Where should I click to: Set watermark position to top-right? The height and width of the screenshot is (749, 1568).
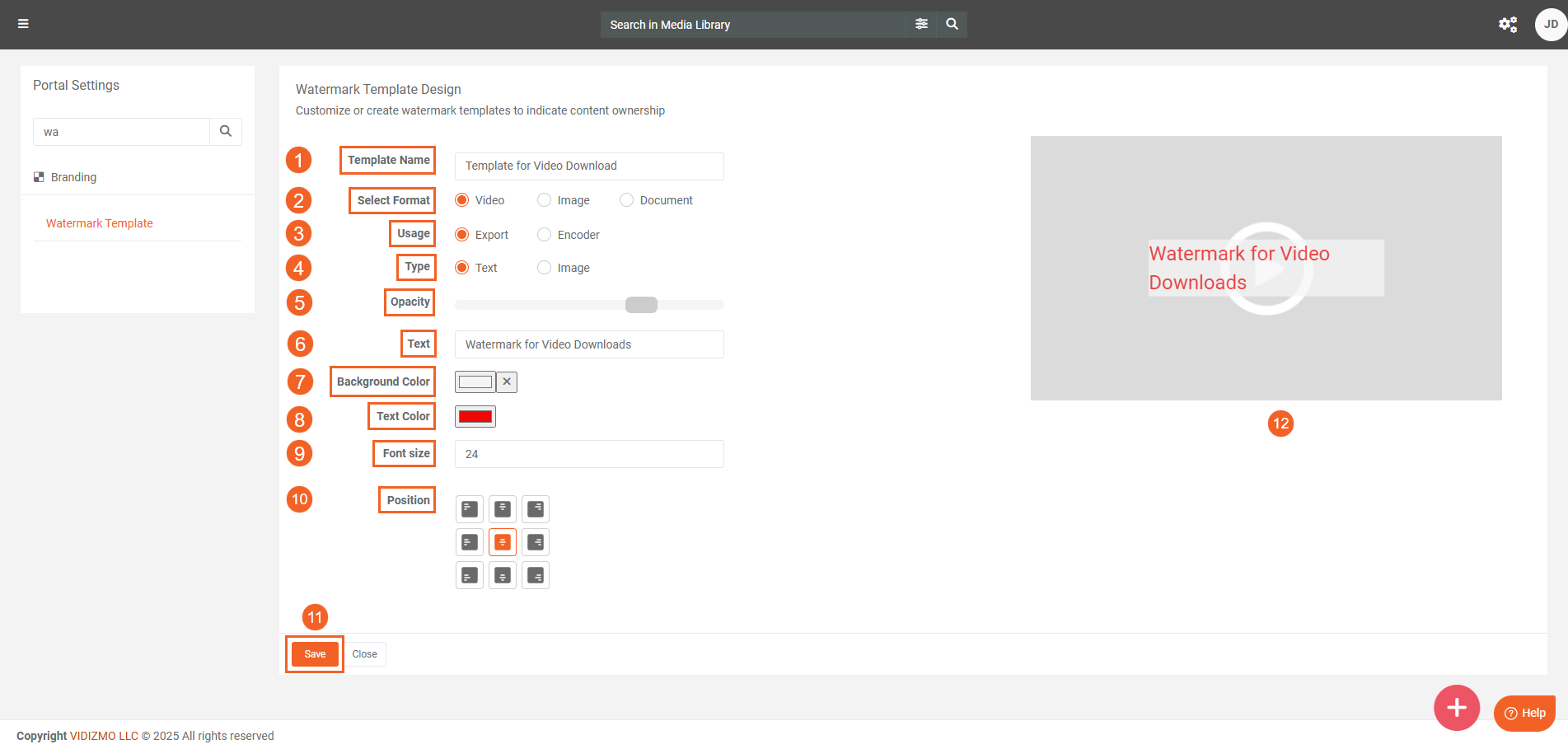point(536,509)
